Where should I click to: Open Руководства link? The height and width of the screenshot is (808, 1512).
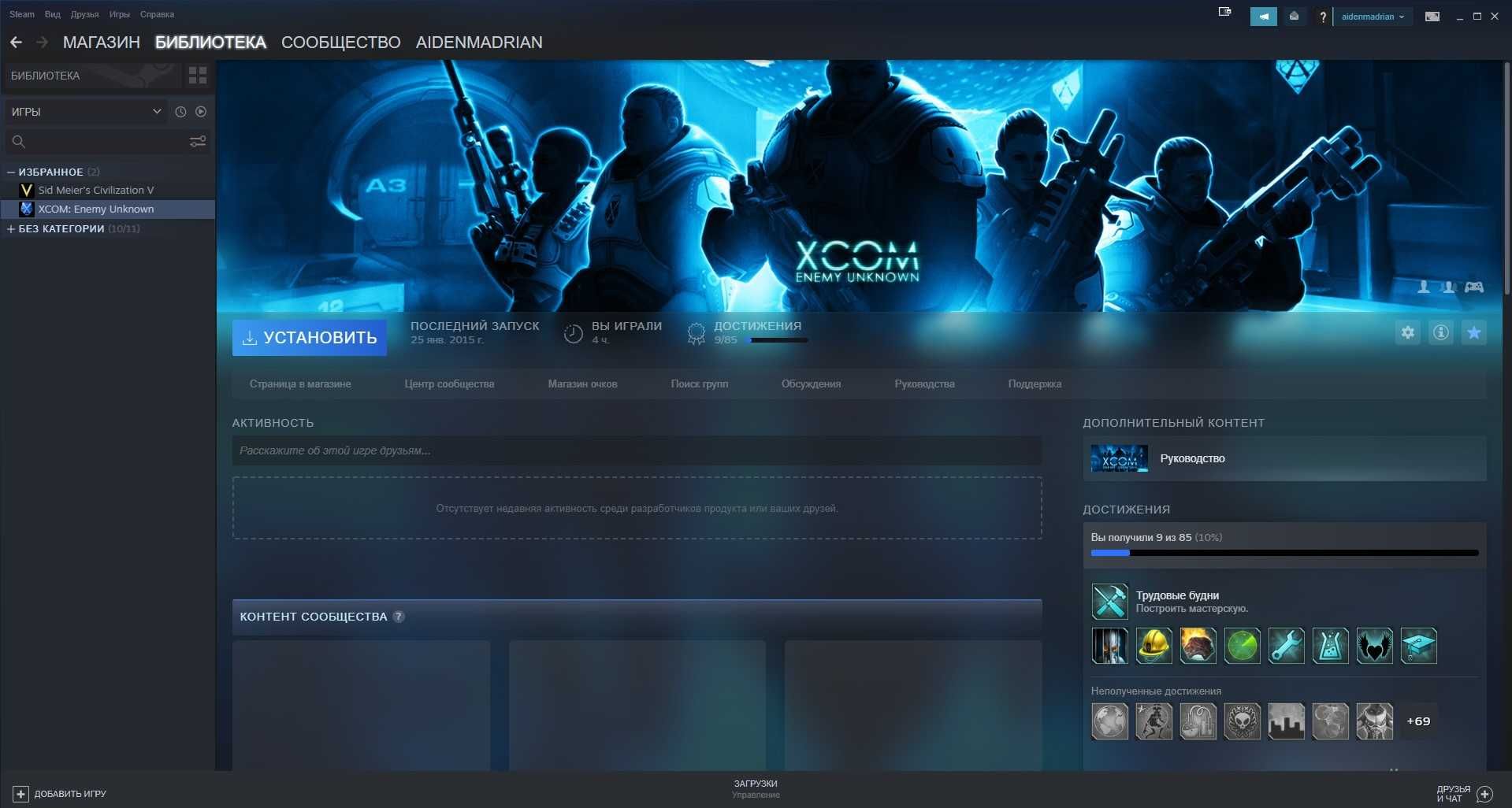(924, 384)
